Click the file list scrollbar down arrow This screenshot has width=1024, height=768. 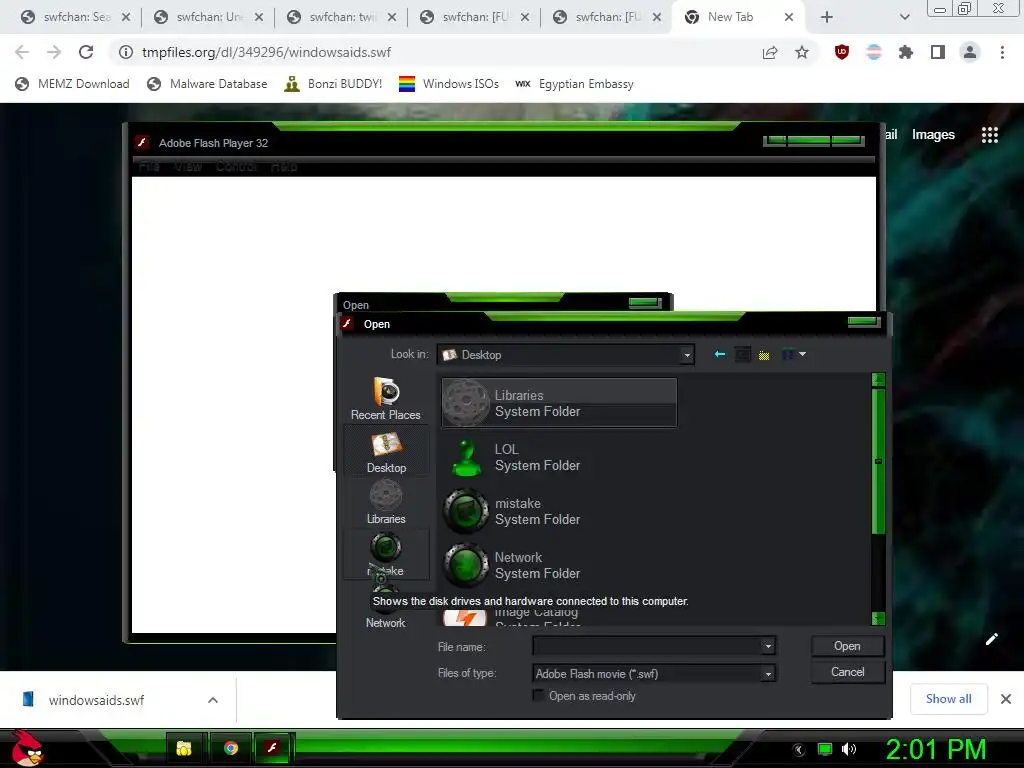pos(878,618)
